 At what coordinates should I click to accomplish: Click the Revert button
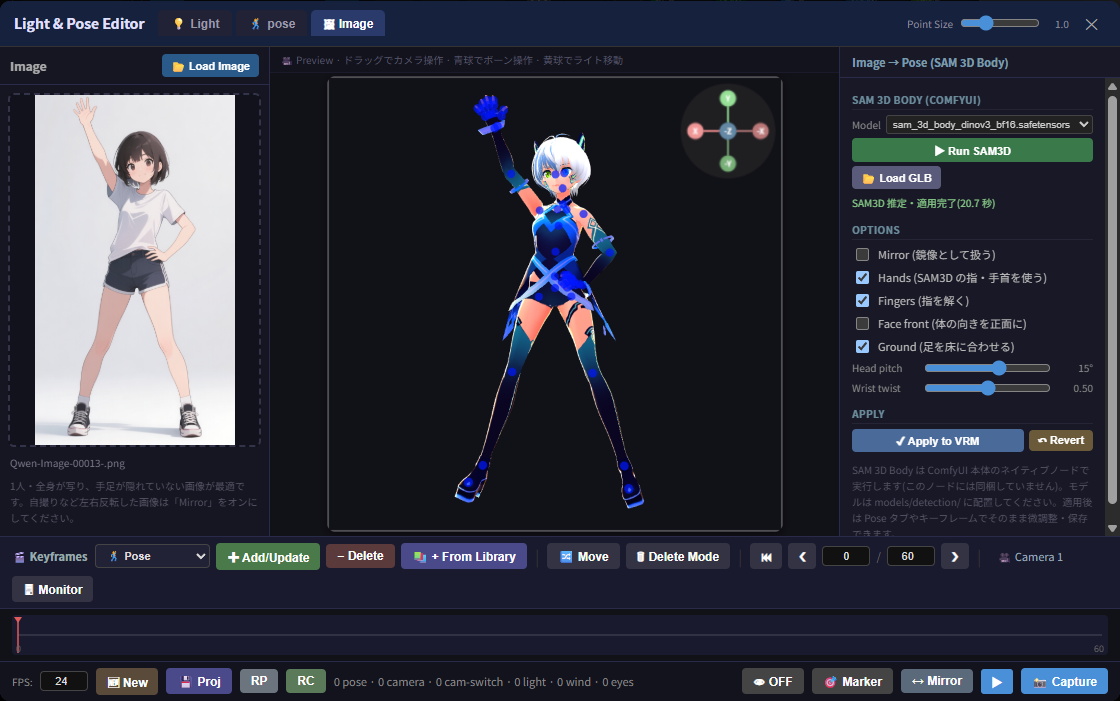[x=1061, y=440]
